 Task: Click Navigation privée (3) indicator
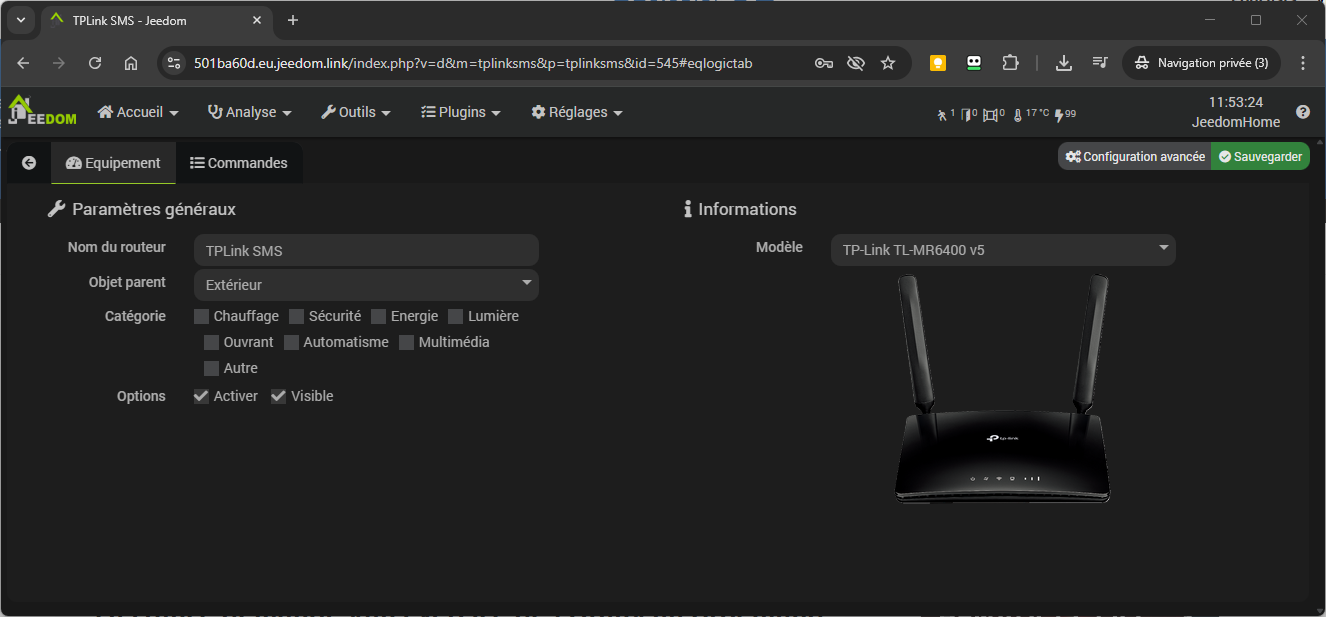click(x=1202, y=63)
